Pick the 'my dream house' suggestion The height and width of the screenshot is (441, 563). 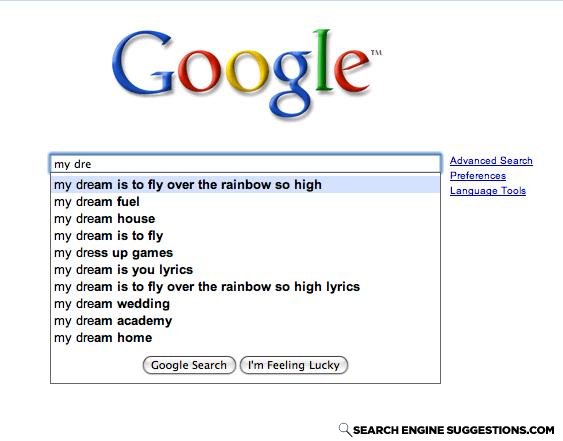(245, 218)
